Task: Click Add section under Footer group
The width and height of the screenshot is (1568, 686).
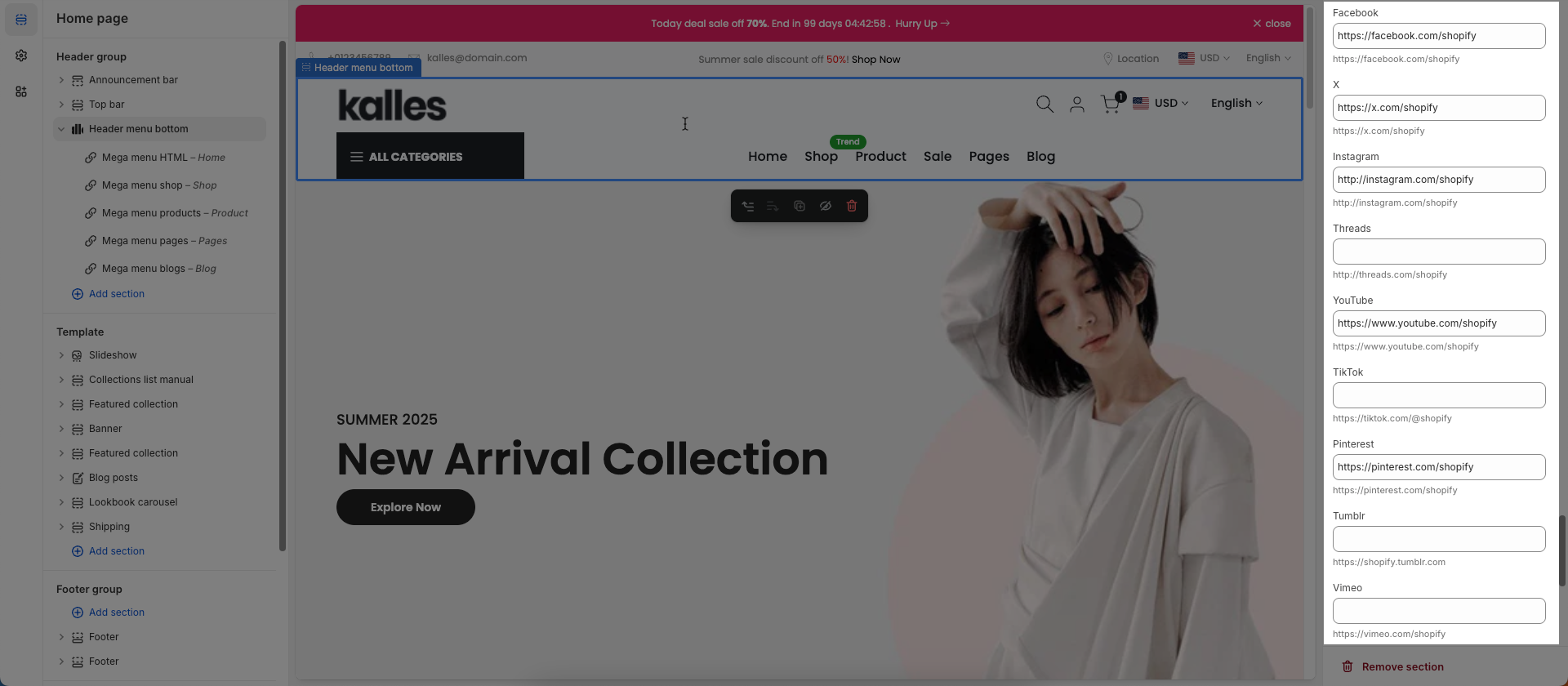Action: (x=108, y=612)
